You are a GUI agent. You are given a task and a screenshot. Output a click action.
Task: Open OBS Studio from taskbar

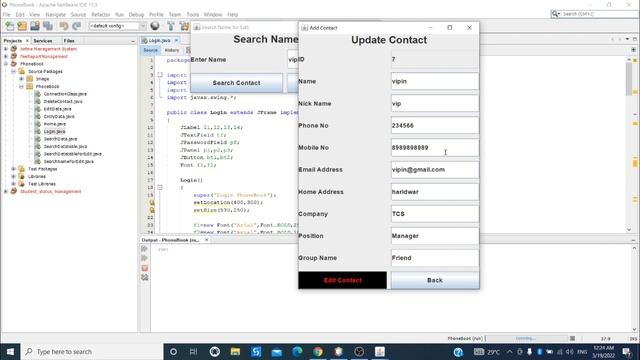coord(359,351)
